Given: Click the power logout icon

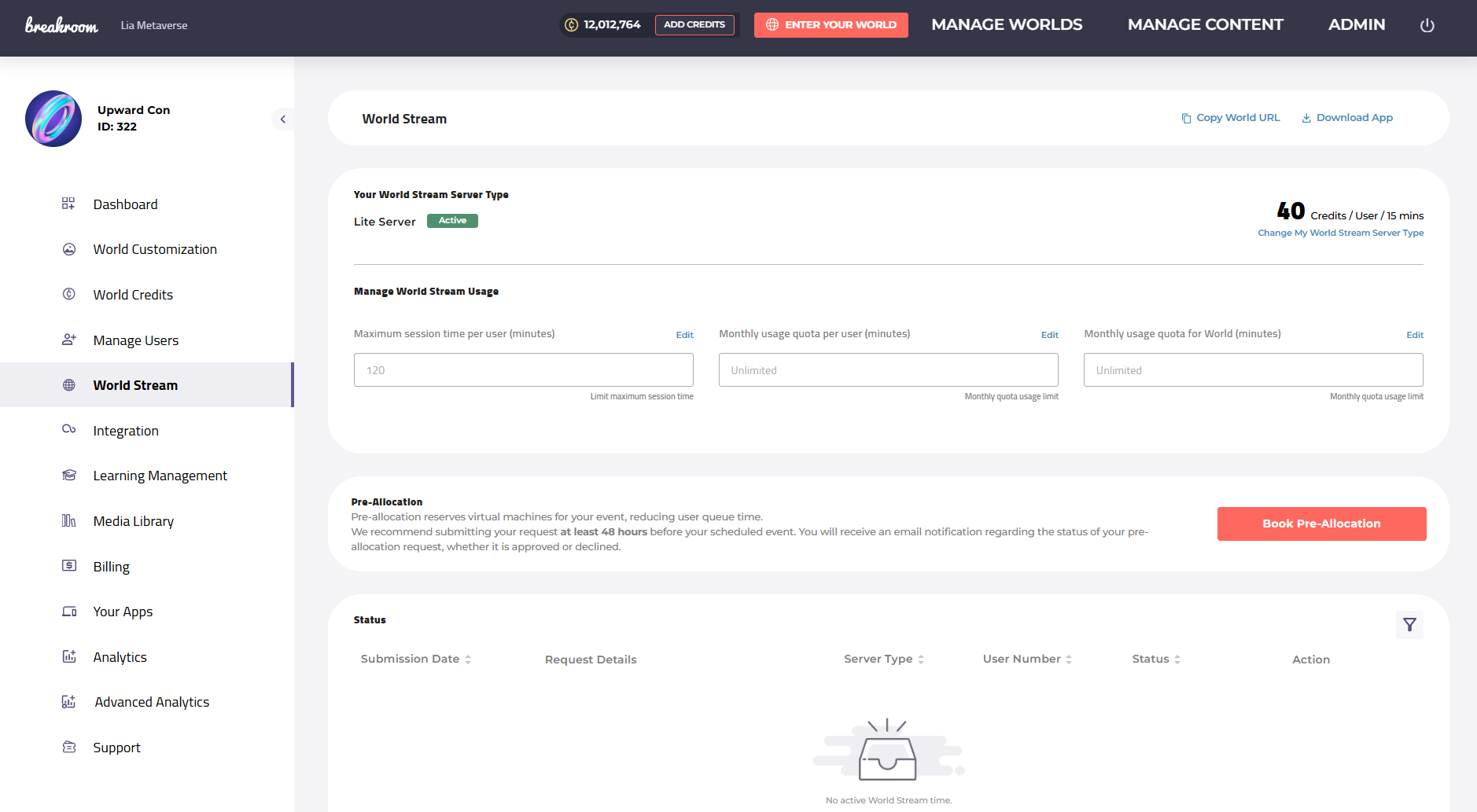Looking at the screenshot, I should pyautogui.click(x=1427, y=25).
